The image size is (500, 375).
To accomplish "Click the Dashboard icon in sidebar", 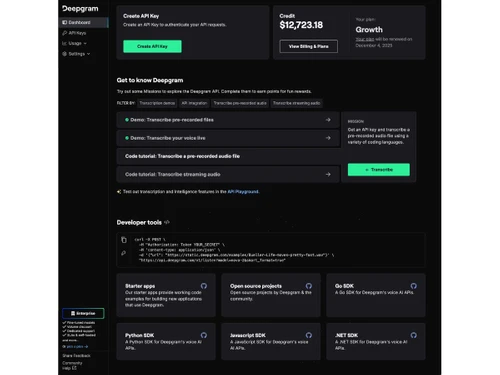I will pos(65,22).
